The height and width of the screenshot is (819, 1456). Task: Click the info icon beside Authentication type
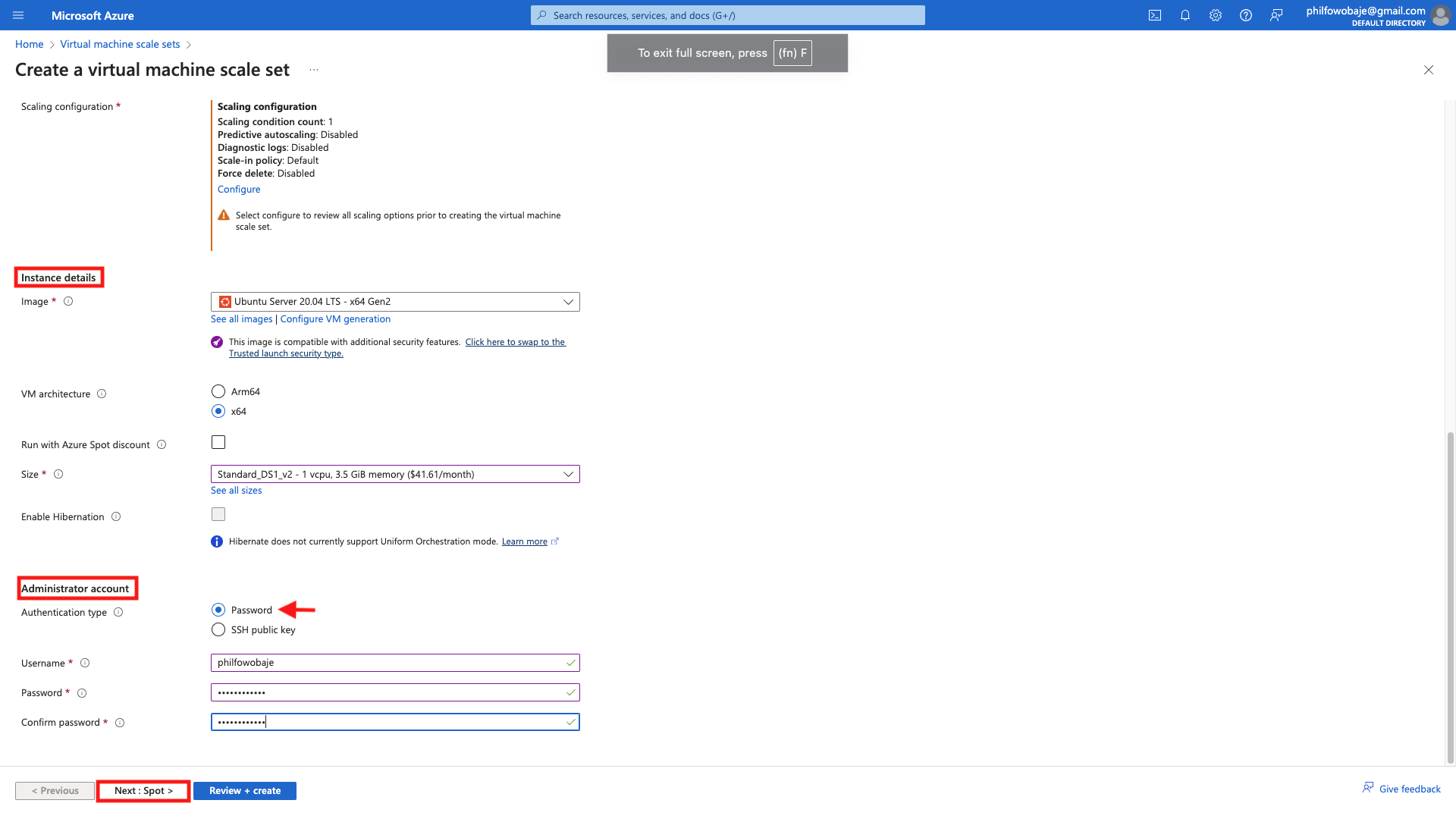pos(118,612)
